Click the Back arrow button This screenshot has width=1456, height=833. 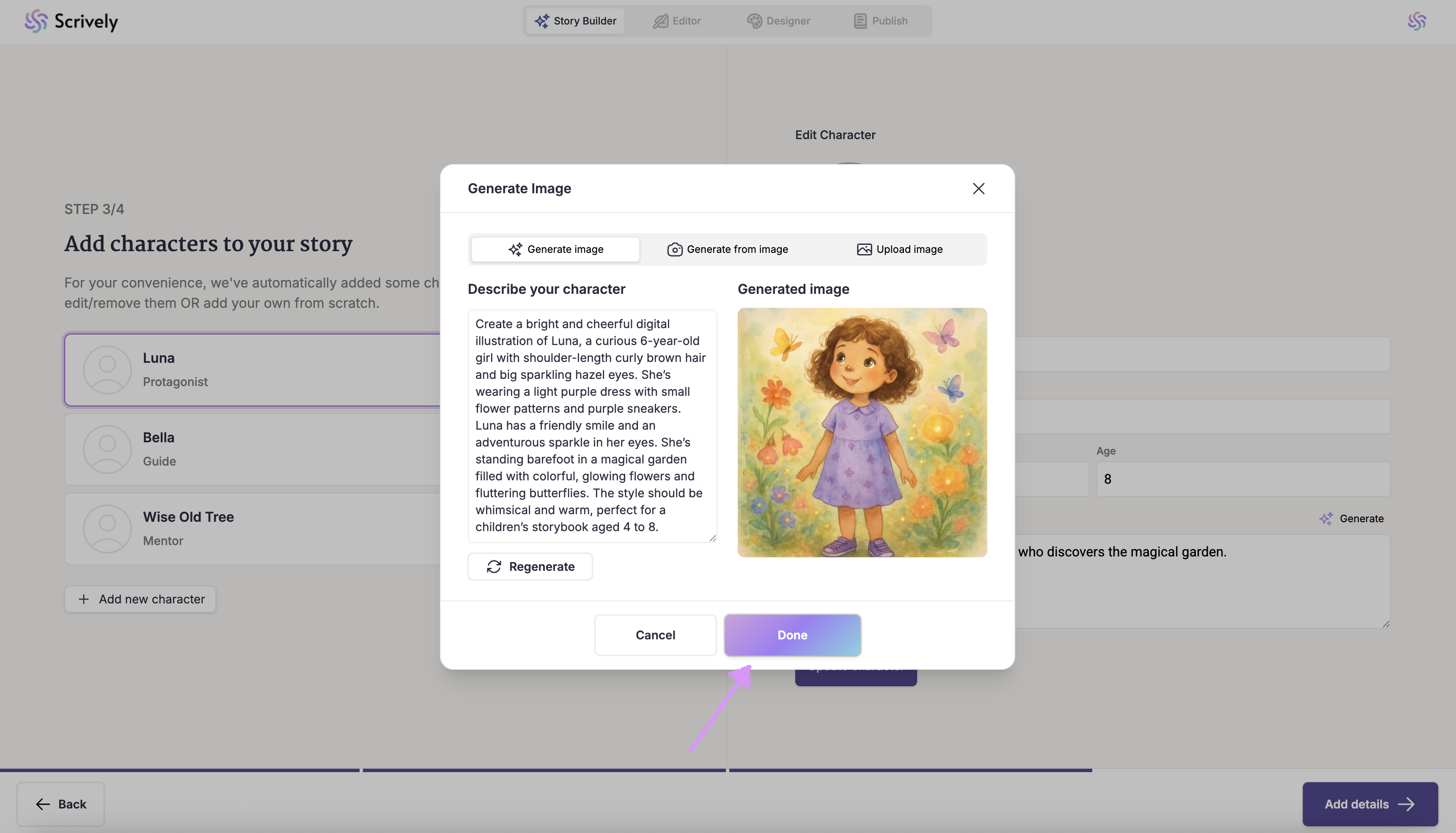click(x=60, y=804)
